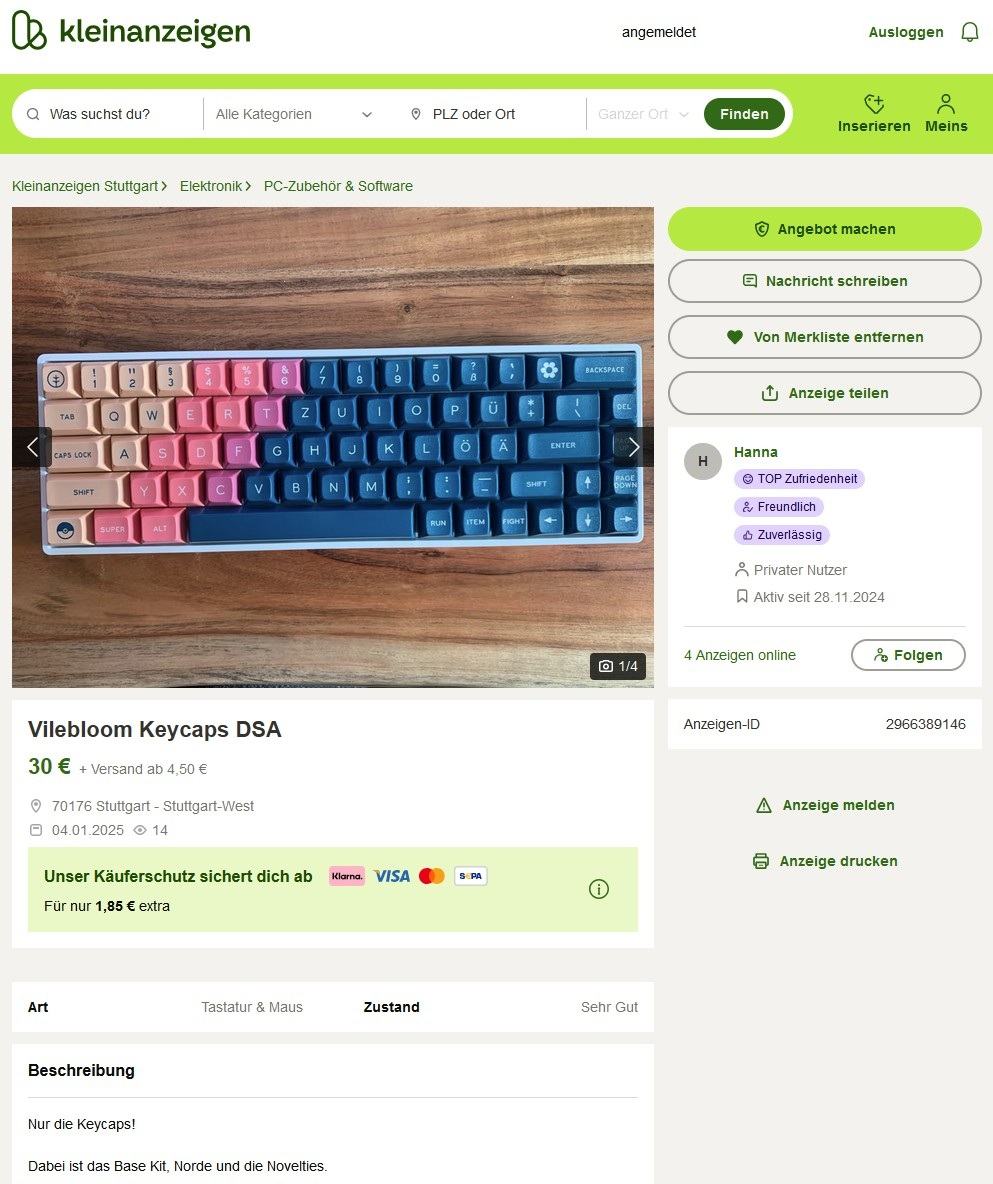Click the Finden search button
The image size is (993, 1184).
pos(744,114)
